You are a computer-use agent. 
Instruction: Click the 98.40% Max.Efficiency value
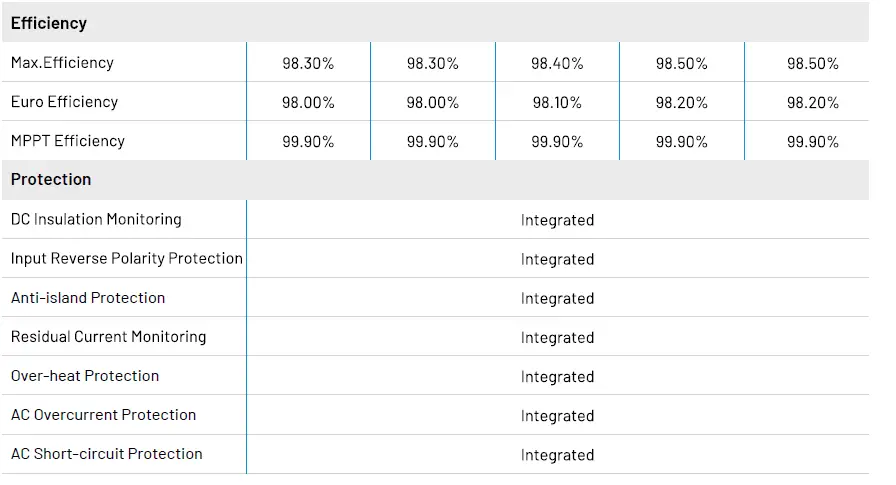point(557,63)
